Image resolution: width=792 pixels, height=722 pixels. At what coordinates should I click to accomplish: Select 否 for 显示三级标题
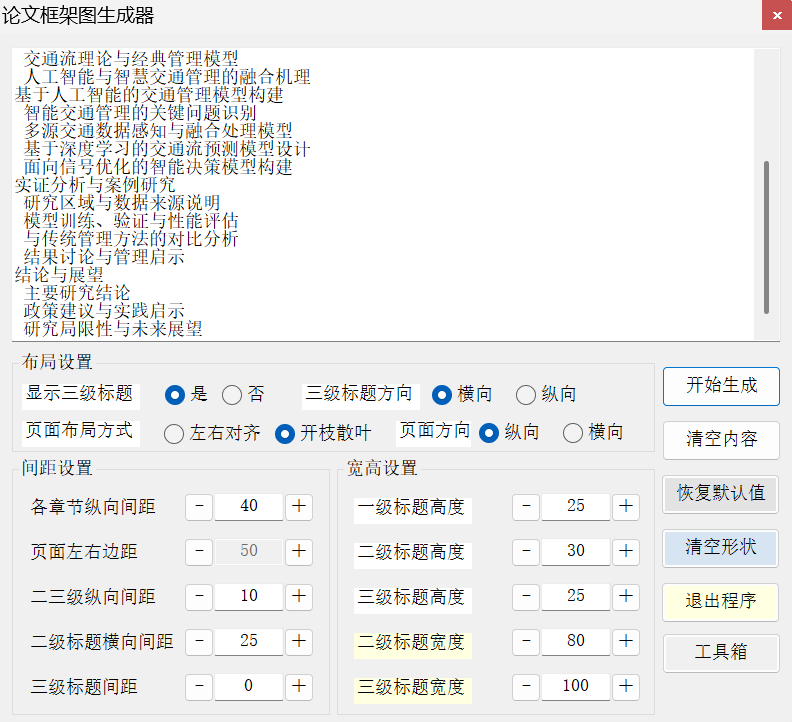click(x=232, y=395)
